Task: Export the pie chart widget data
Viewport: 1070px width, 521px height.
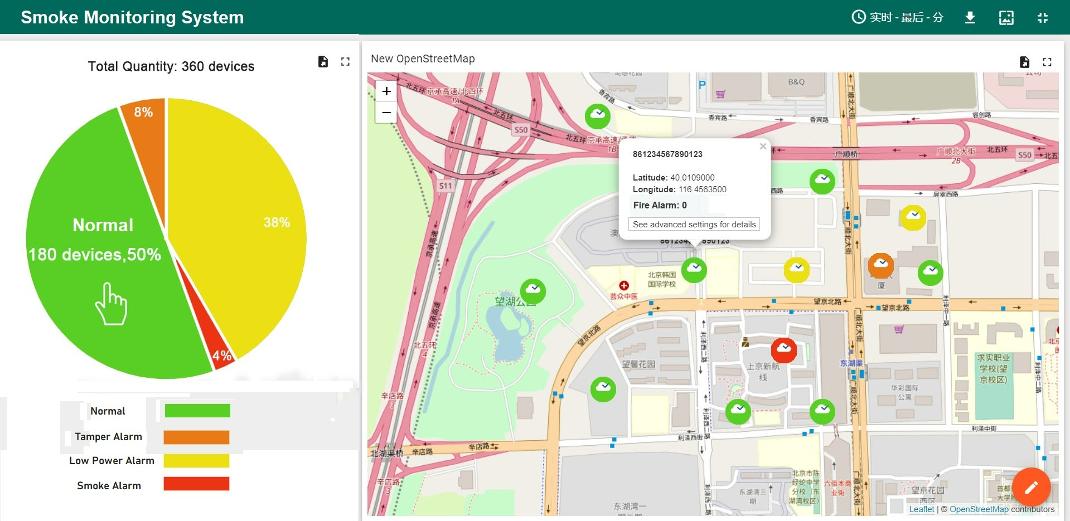Action: 323,62
